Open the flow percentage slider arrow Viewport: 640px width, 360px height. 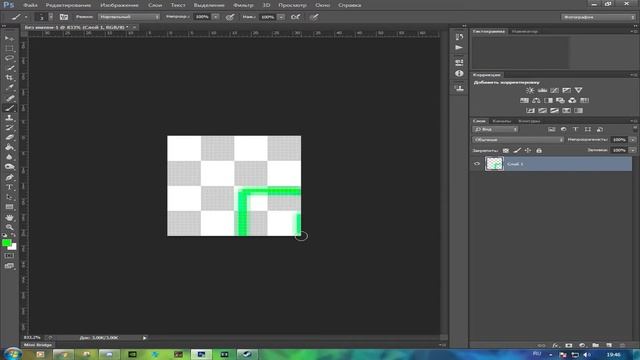[x=281, y=17]
